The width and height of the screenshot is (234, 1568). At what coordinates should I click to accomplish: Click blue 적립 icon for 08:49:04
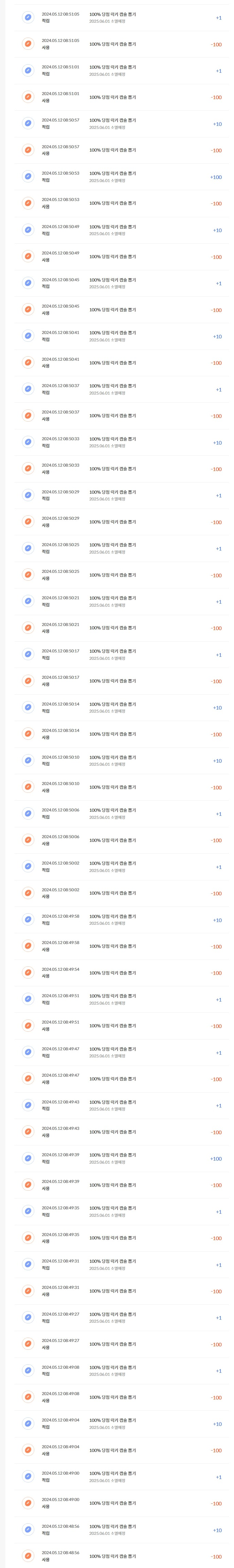(27, 1424)
